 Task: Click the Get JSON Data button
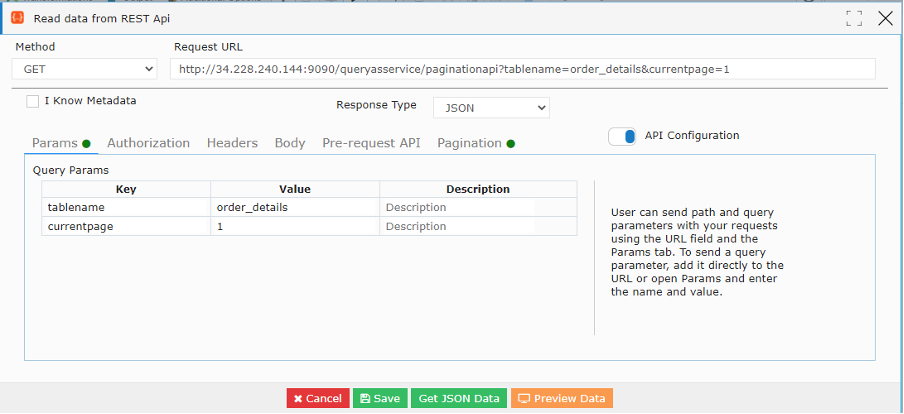click(x=459, y=398)
